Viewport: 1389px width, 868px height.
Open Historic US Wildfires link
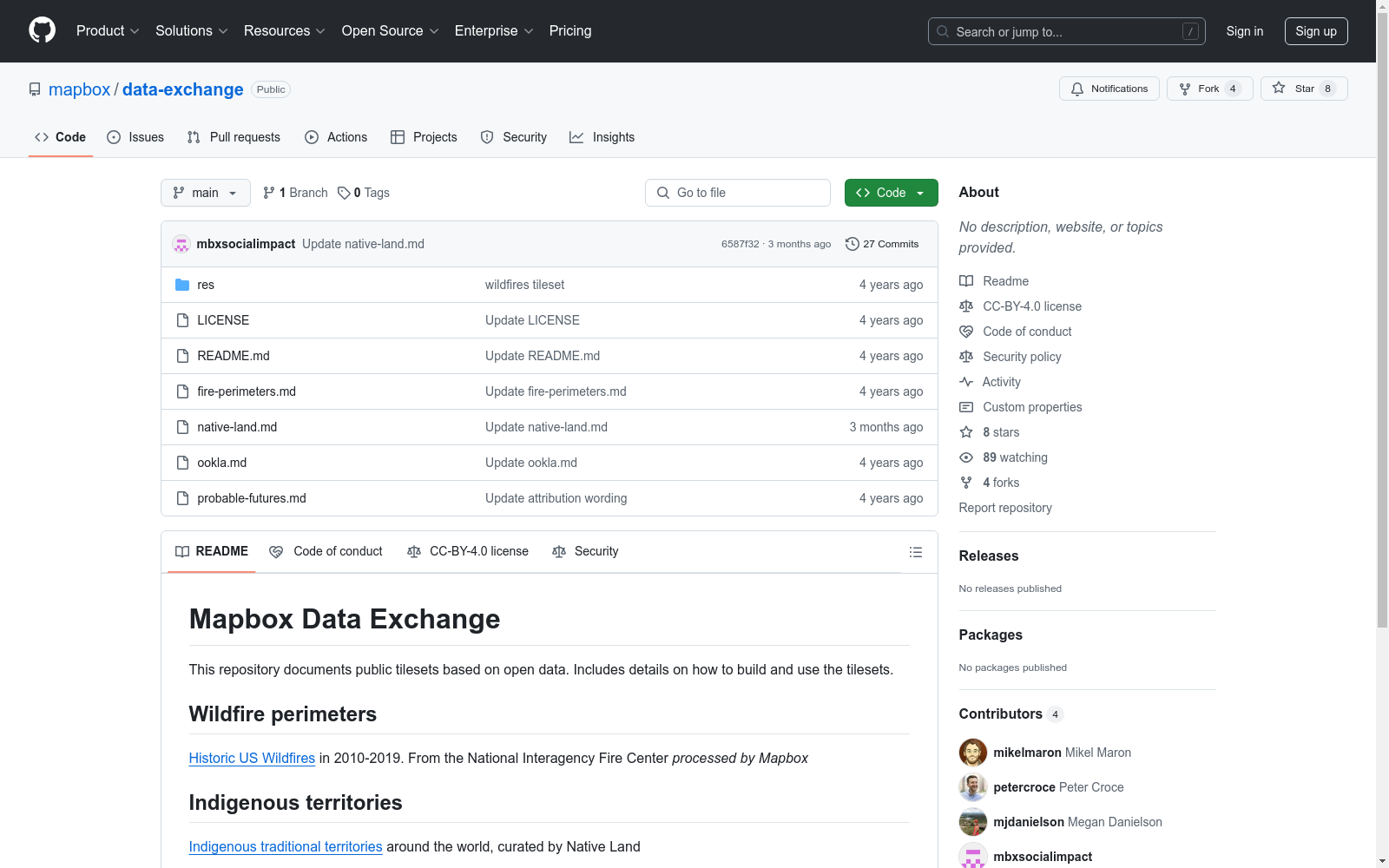tap(252, 758)
